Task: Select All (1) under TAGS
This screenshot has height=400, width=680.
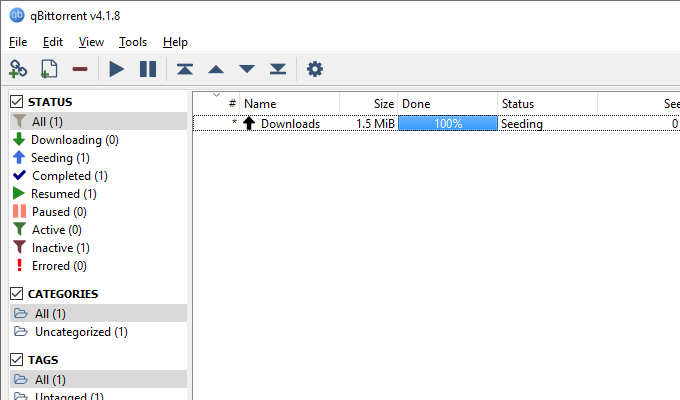Action: 98,379
